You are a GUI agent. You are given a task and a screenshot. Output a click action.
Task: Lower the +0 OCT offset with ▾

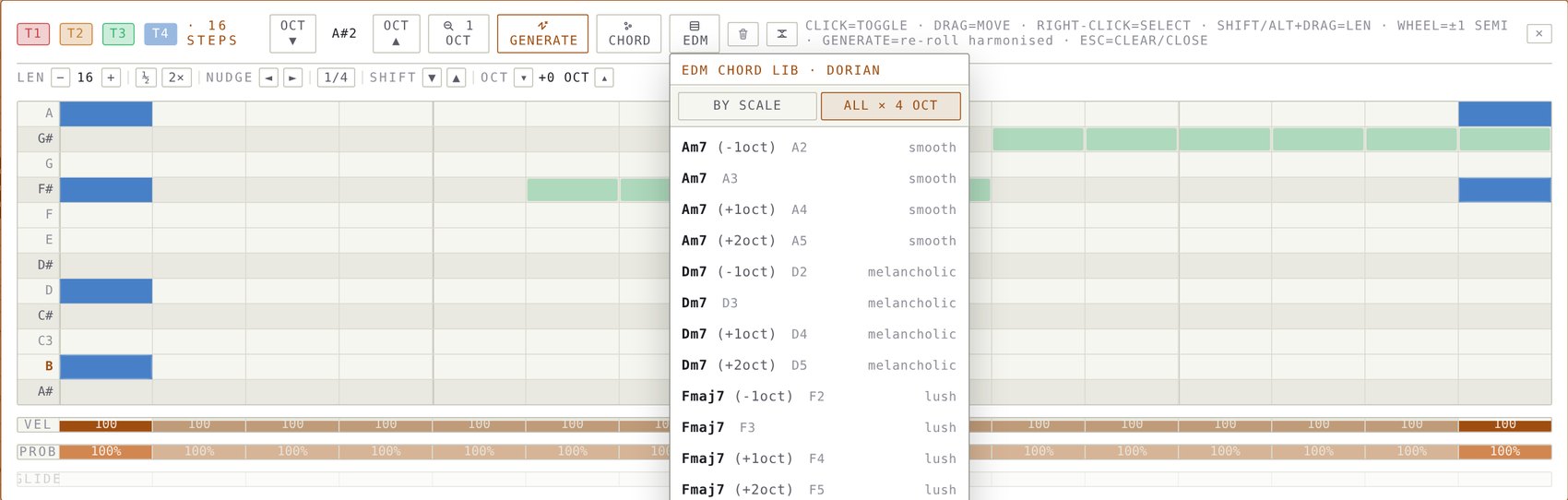pyautogui.click(x=523, y=77)
